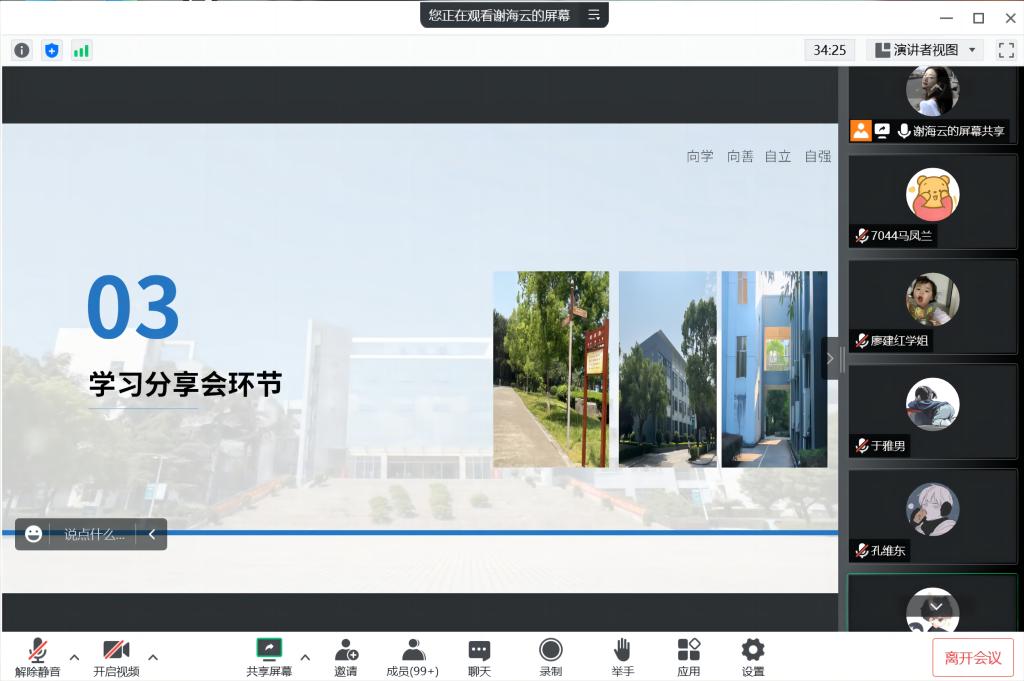Expand audio options arrow beside unmute

click(x=74, y=657)
